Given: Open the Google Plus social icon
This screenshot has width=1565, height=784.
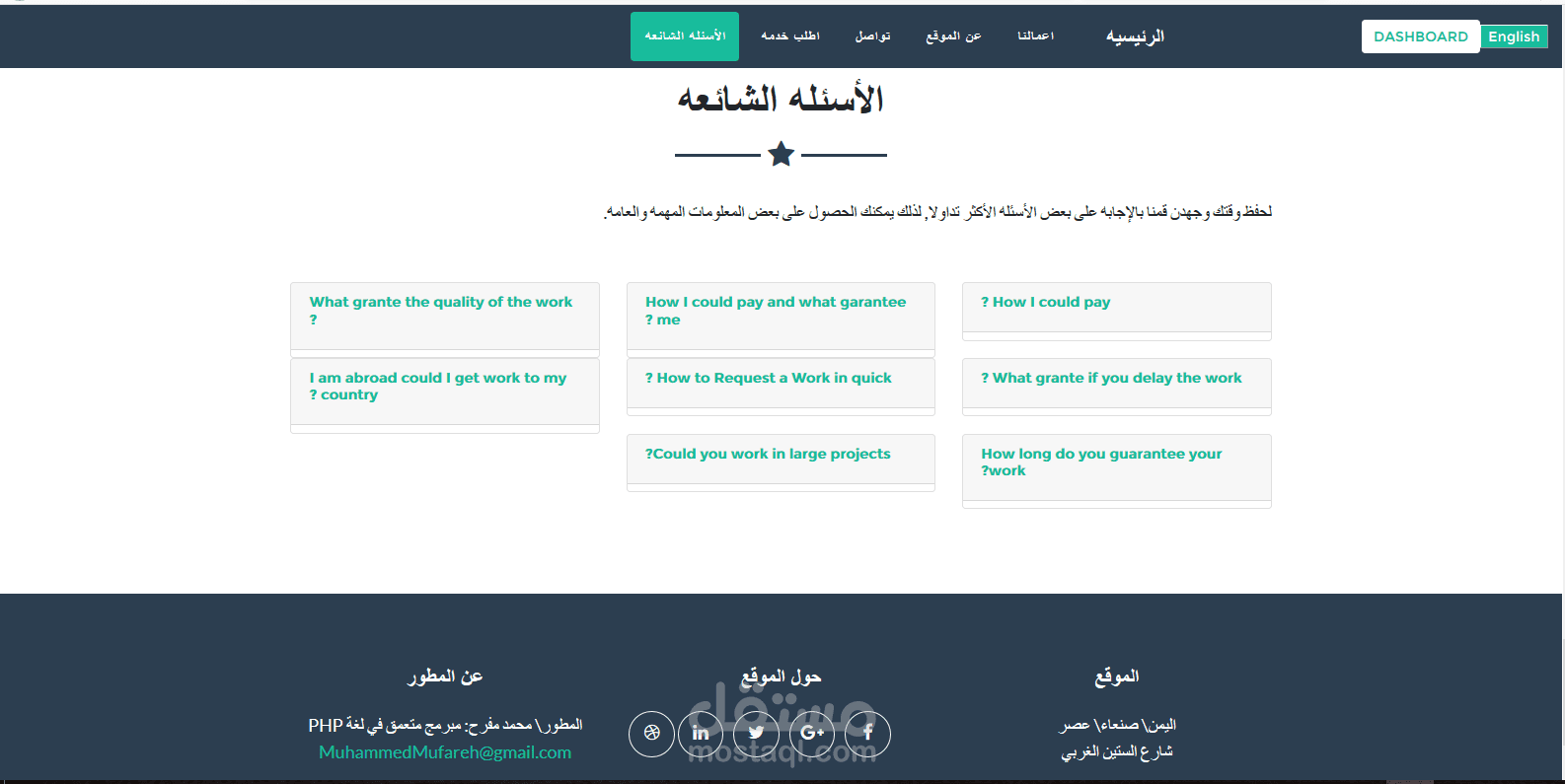Looking at the screenshot, I should pyautogui.click(x=812, y=734).
